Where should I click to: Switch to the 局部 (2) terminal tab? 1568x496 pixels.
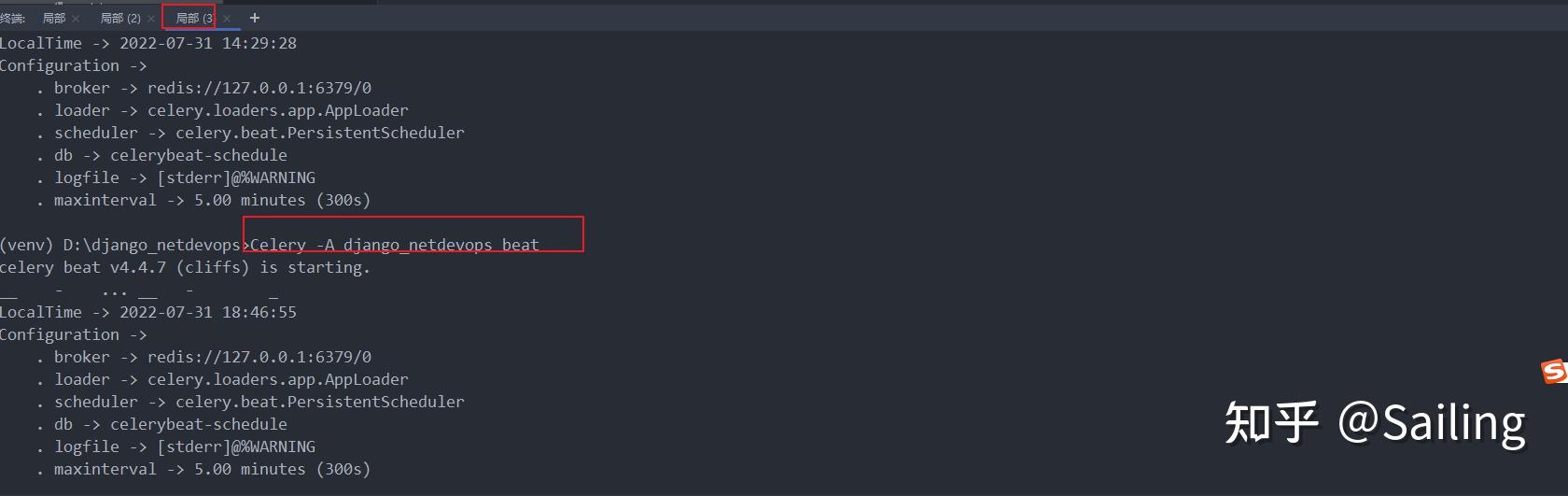click(120, 18)
